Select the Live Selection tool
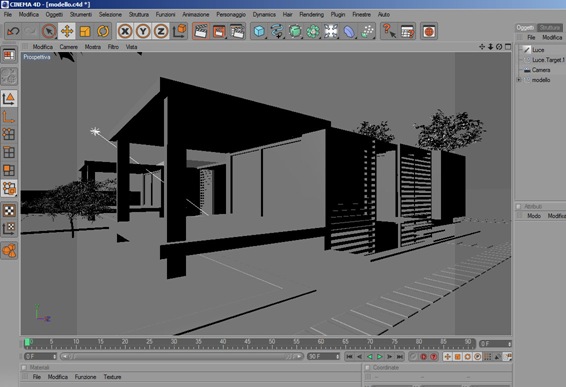The width and height of the screenshot is (566, 387). (49, 31)
